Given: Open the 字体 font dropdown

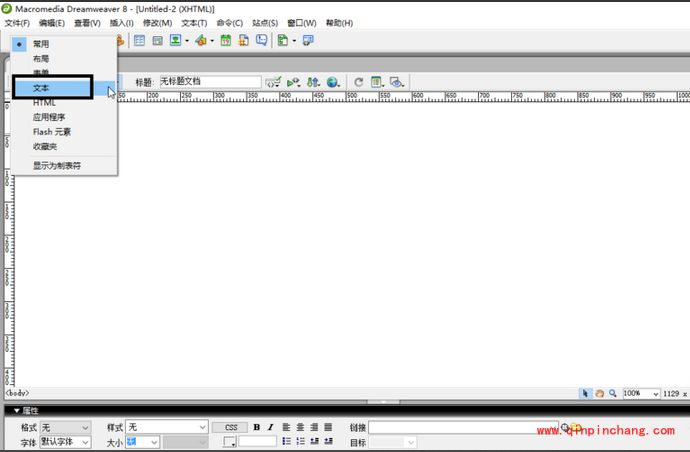Looking at the screenshot, I should click(x=65, y=442).
